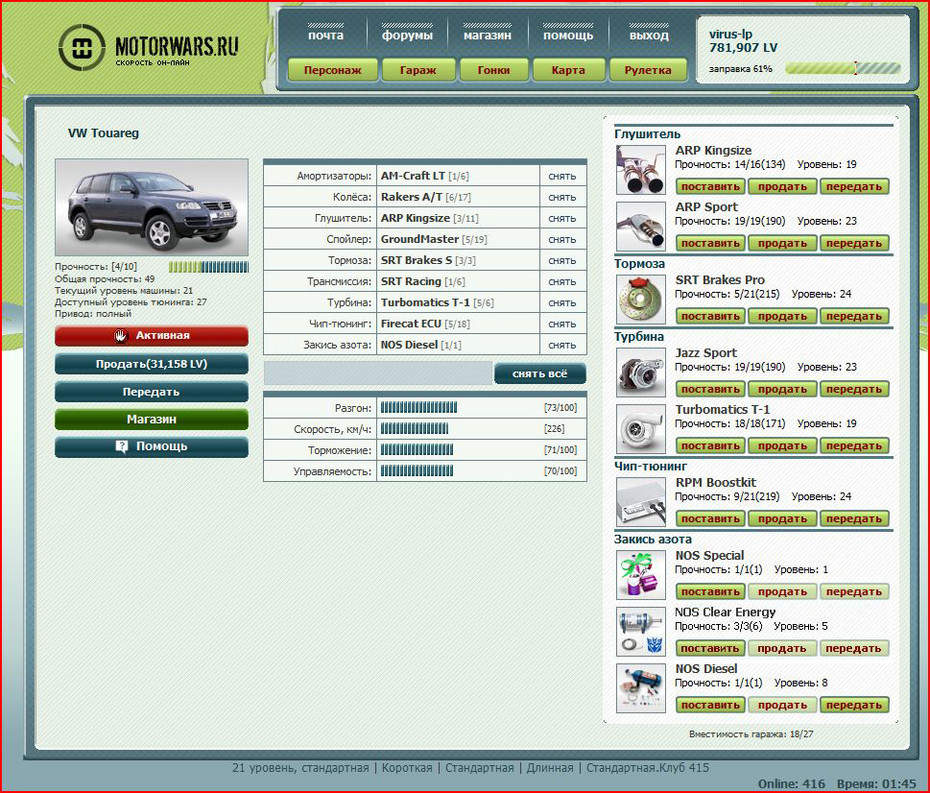The height and width of the screenshot is (793, 930).
Task: Switch to the Гараж tab
Action: click(418, 70)
